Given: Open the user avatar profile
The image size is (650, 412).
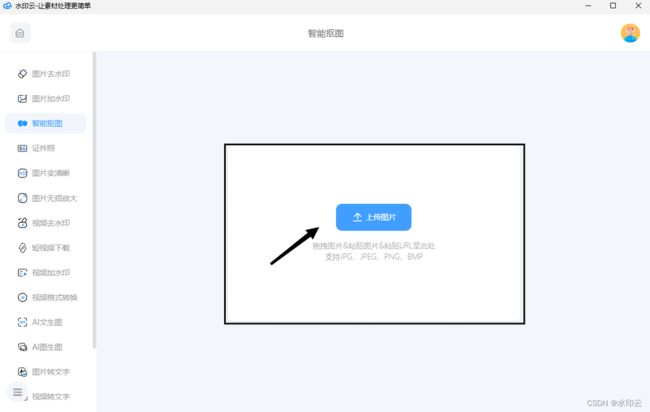Looking at the screenshot, I should pos(630,33).
